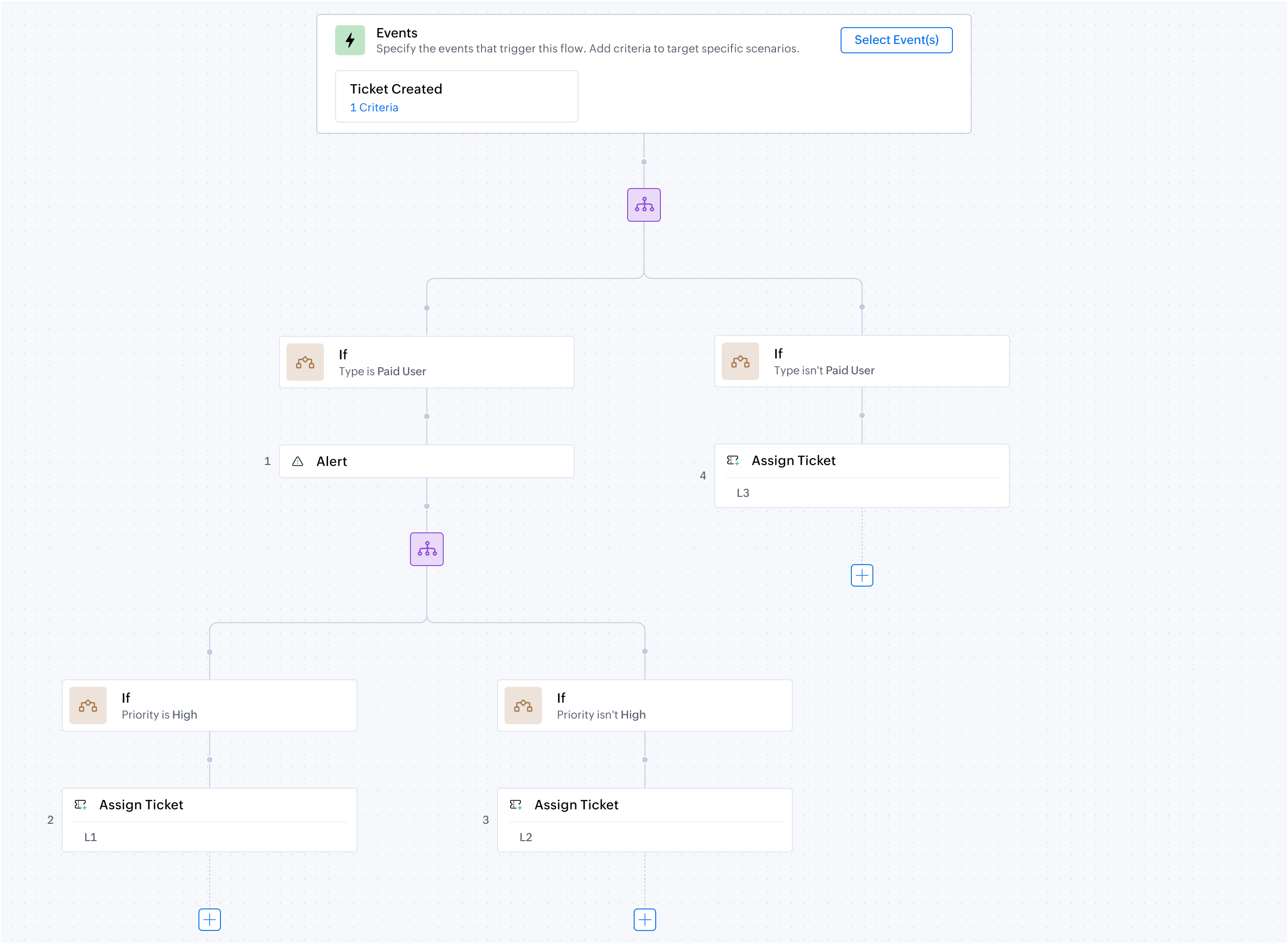Add a step below Assign Ticket L3
The image size is (1288, 944).
coord(862,575)
